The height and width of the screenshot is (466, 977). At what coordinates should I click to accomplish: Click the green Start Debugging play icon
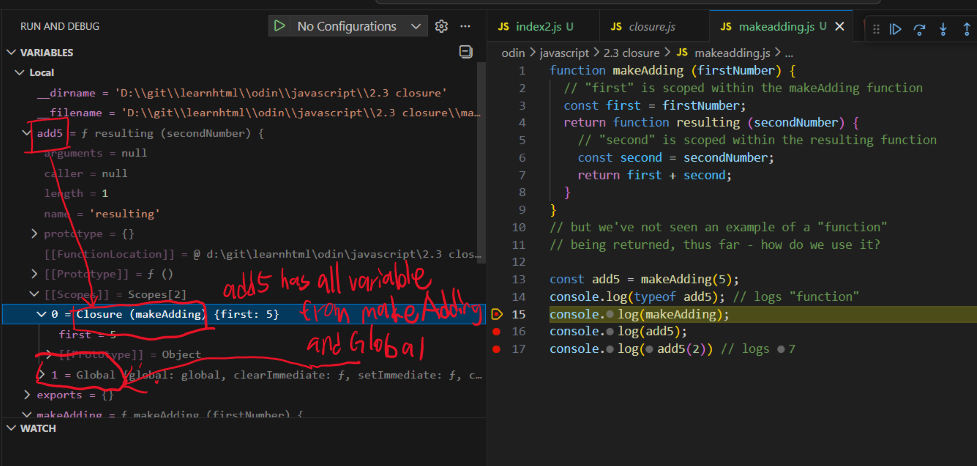click(280, 26)
